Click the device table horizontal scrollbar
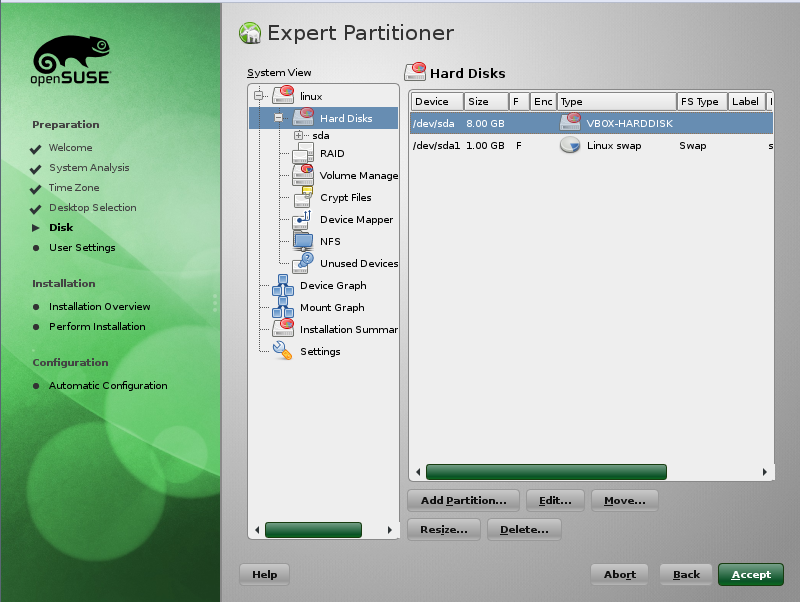This screenshot has height=602, width=800. tap(546, 472)
